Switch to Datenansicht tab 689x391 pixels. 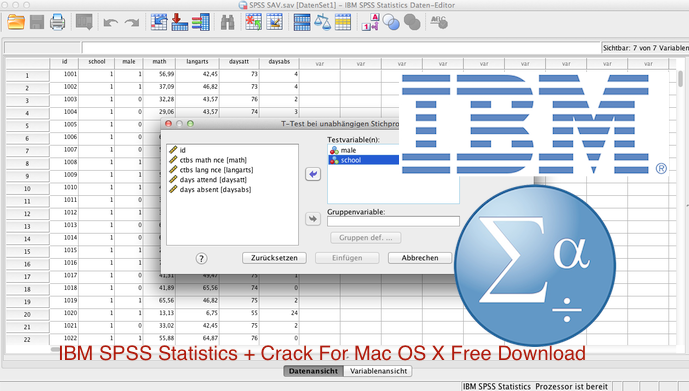click(313, 371)
